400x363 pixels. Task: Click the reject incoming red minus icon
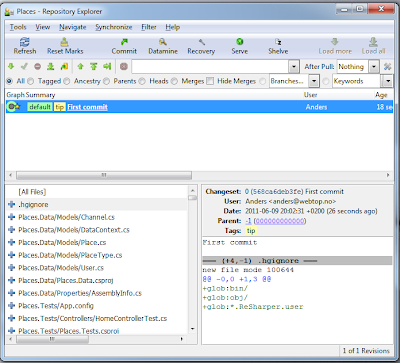(x=37, y=66)
